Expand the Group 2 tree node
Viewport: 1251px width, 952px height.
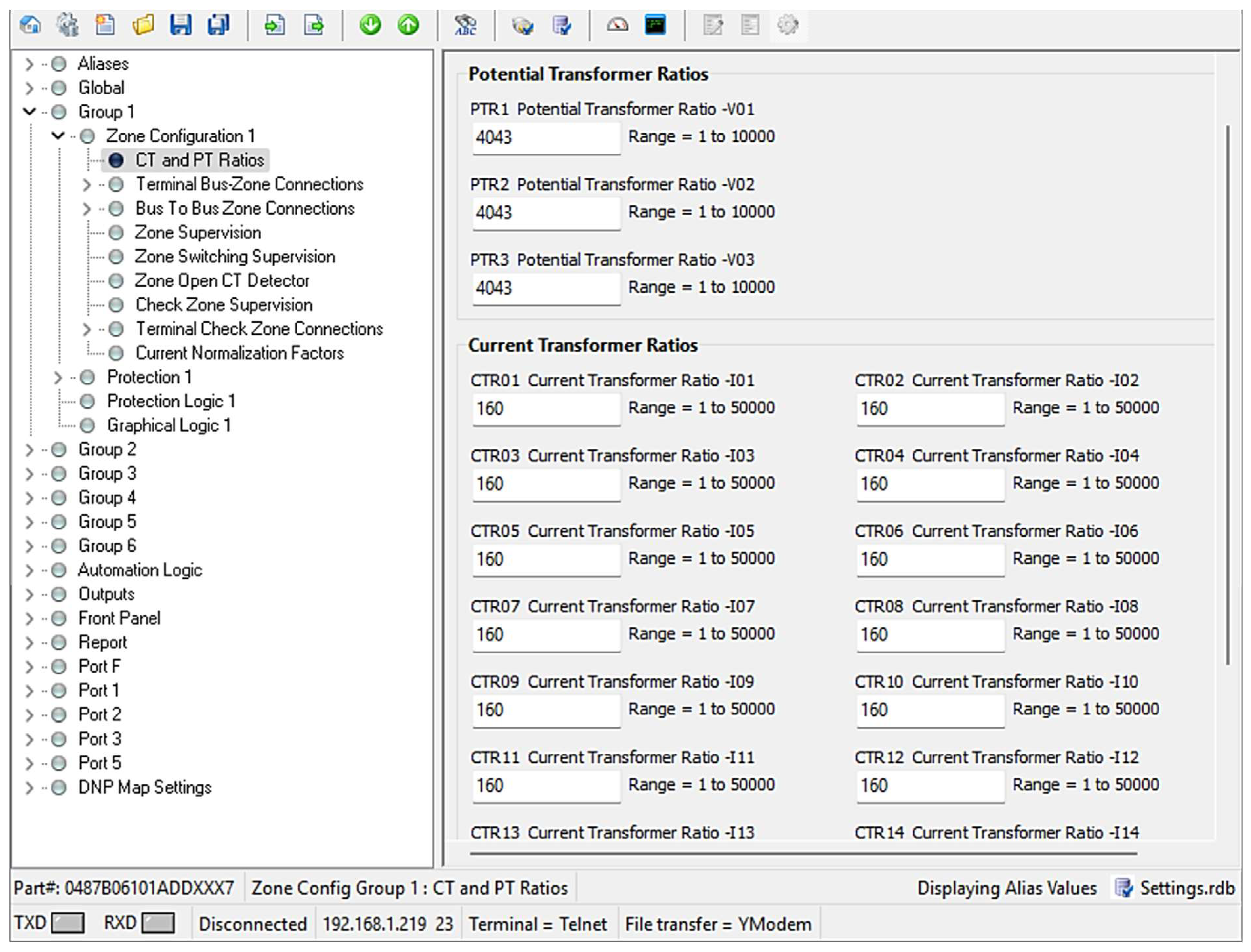pyautogui.click(x=30, y=450)
